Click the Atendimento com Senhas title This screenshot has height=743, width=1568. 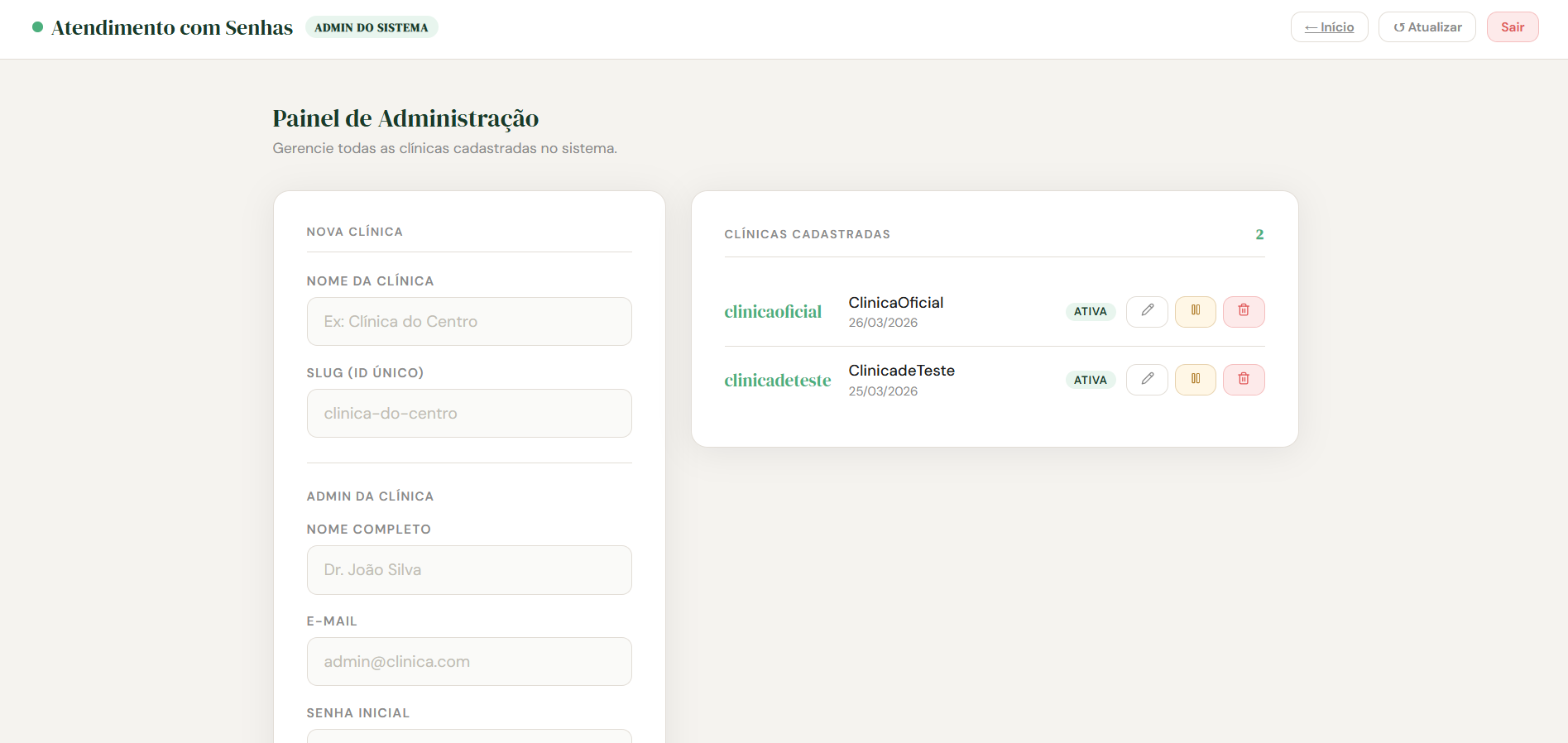[172, 28]
